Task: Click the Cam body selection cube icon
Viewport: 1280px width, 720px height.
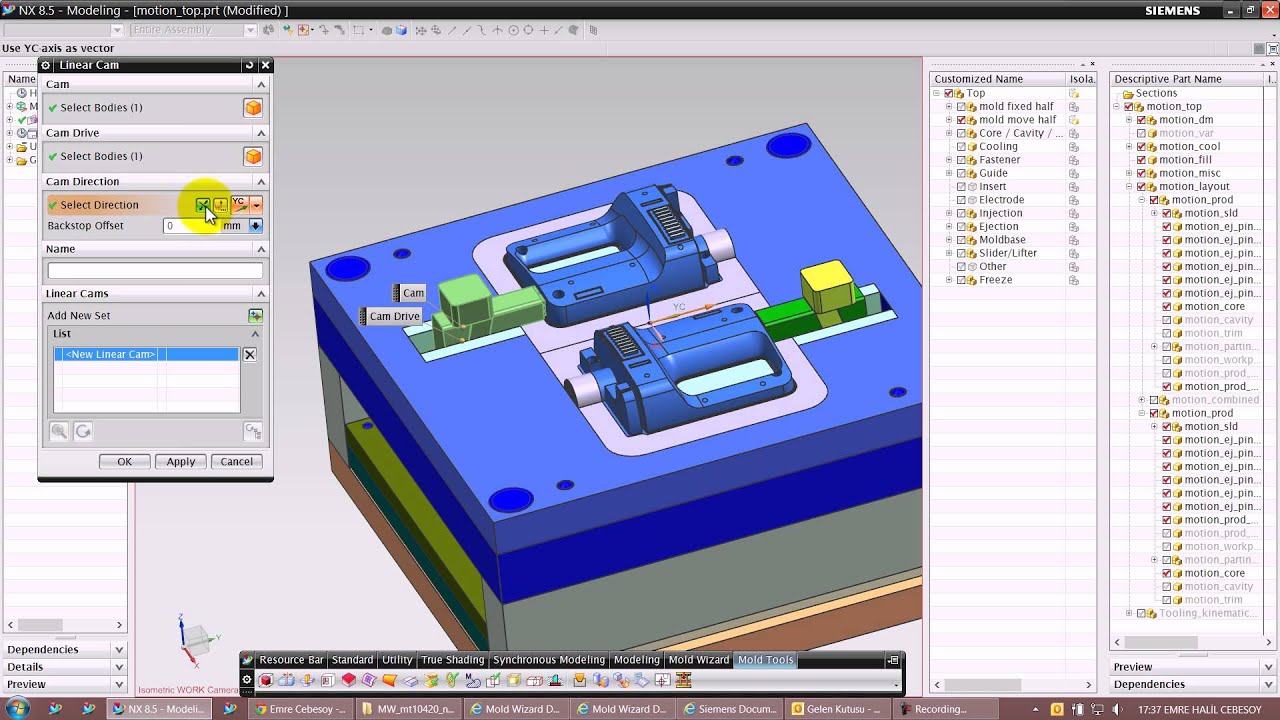Action: coord(253,108)
